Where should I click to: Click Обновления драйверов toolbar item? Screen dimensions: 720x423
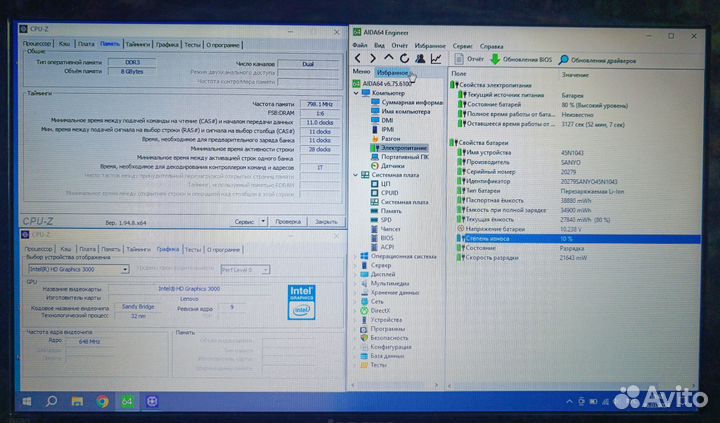(x=597, y=60)
